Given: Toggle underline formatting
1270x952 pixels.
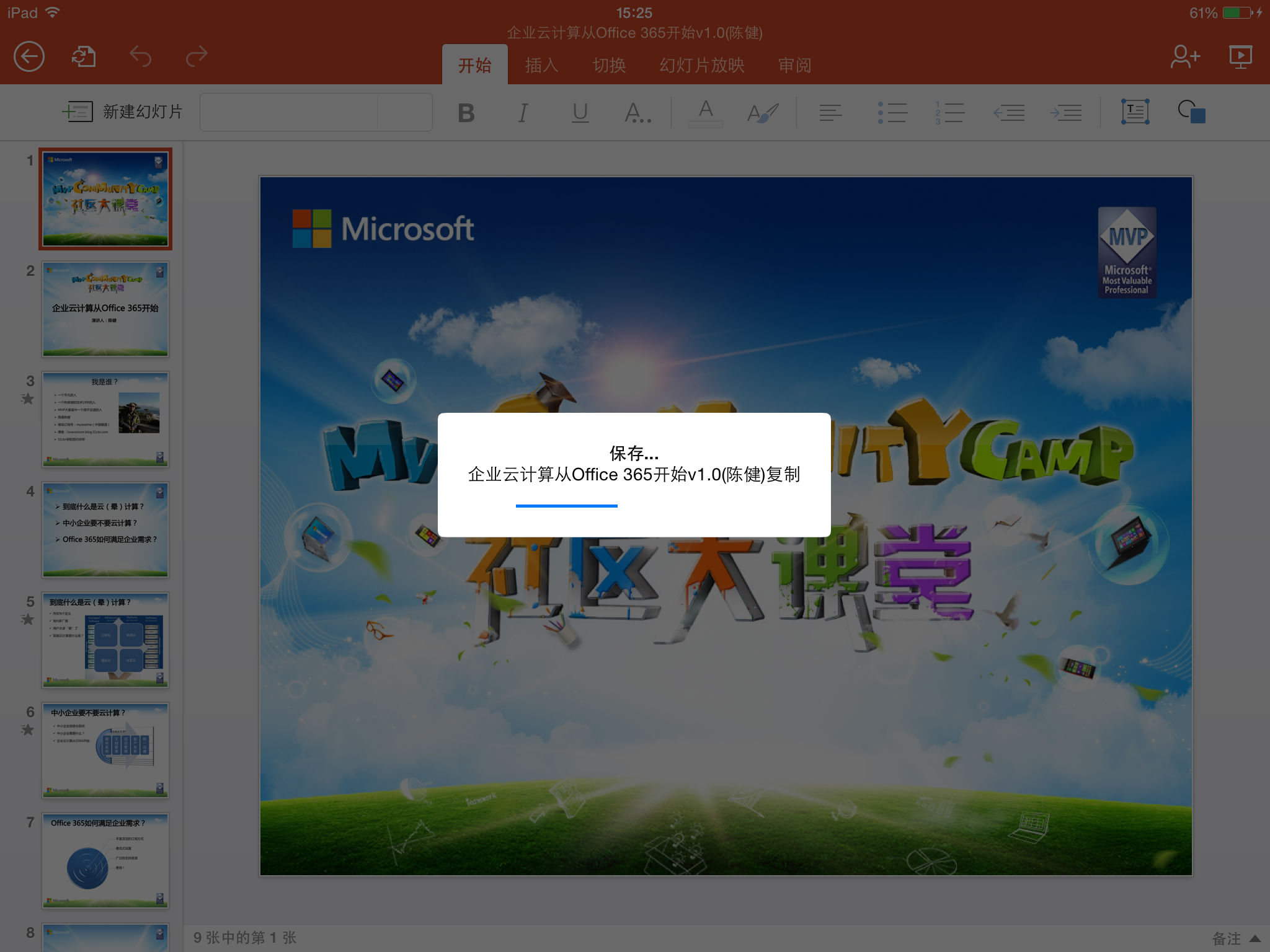Looking at the screenshot, I should pos(580,113).
